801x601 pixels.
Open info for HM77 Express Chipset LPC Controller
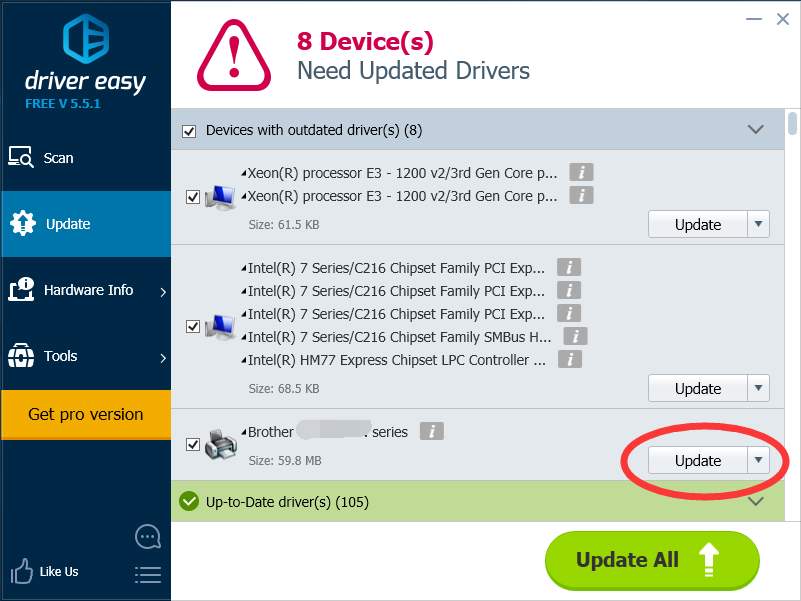570,359
